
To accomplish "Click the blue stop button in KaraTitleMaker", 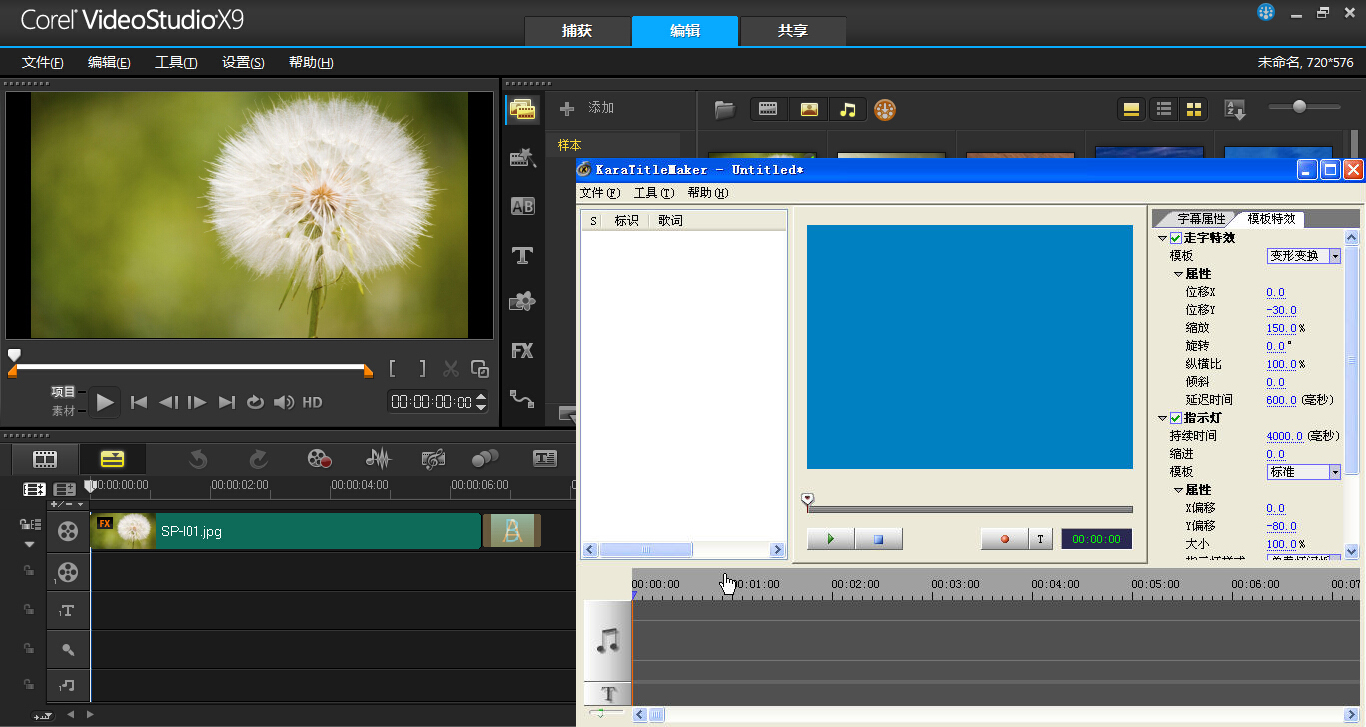I will pos(879,539).
